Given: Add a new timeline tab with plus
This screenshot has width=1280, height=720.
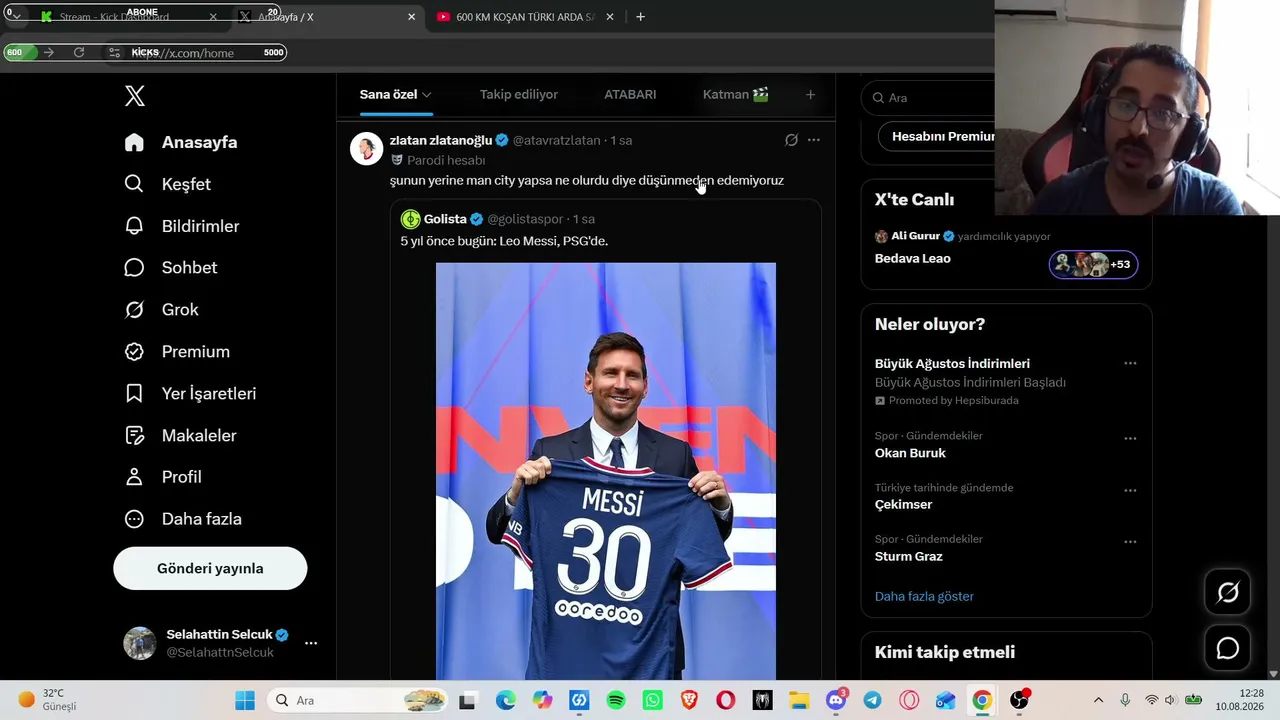Looking at the screenshot, I should pos(810,95).
